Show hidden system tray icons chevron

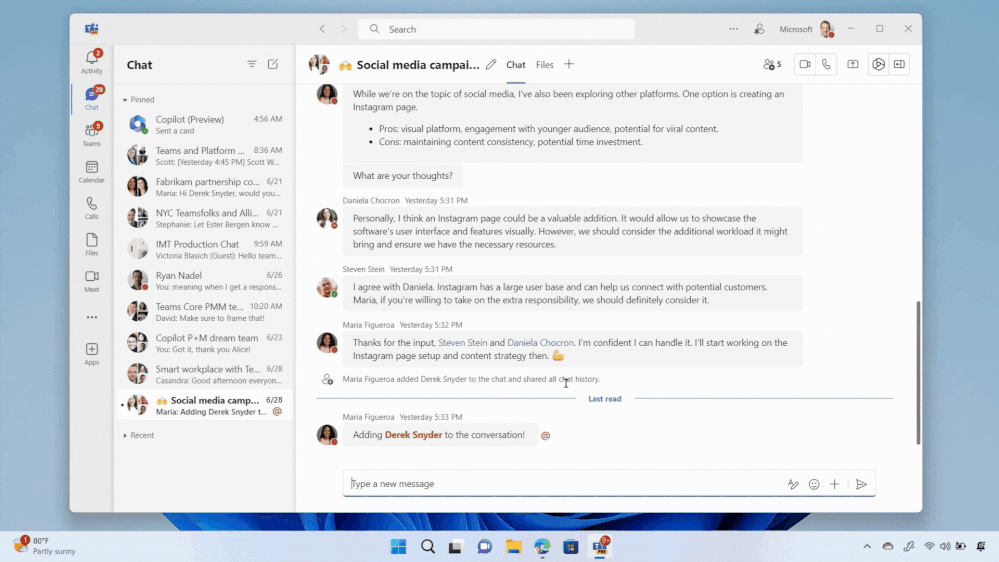click(x=866, y=546)
